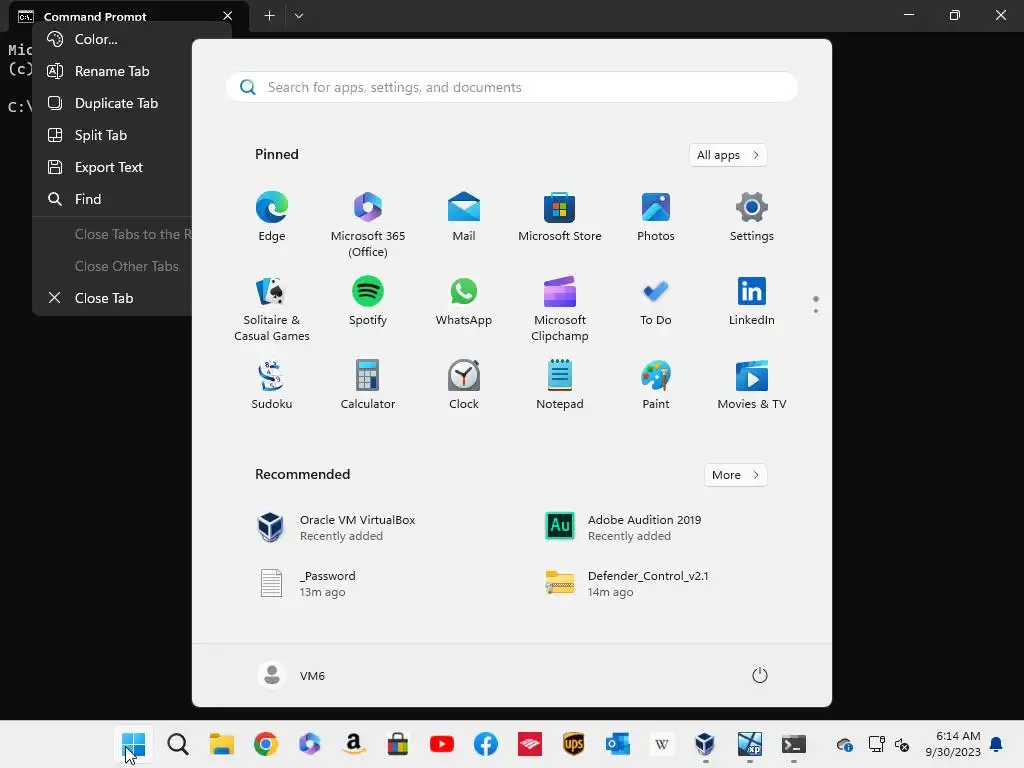Open Edge from pinned apps
The width and height of the screenshot is (1024, 768).
point(272,217)
